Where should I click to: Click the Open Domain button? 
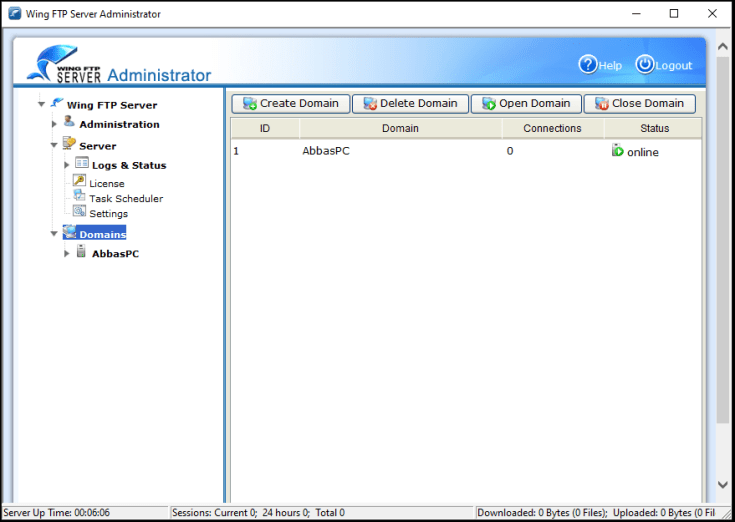pyautogui.click(x=526, y=104)
